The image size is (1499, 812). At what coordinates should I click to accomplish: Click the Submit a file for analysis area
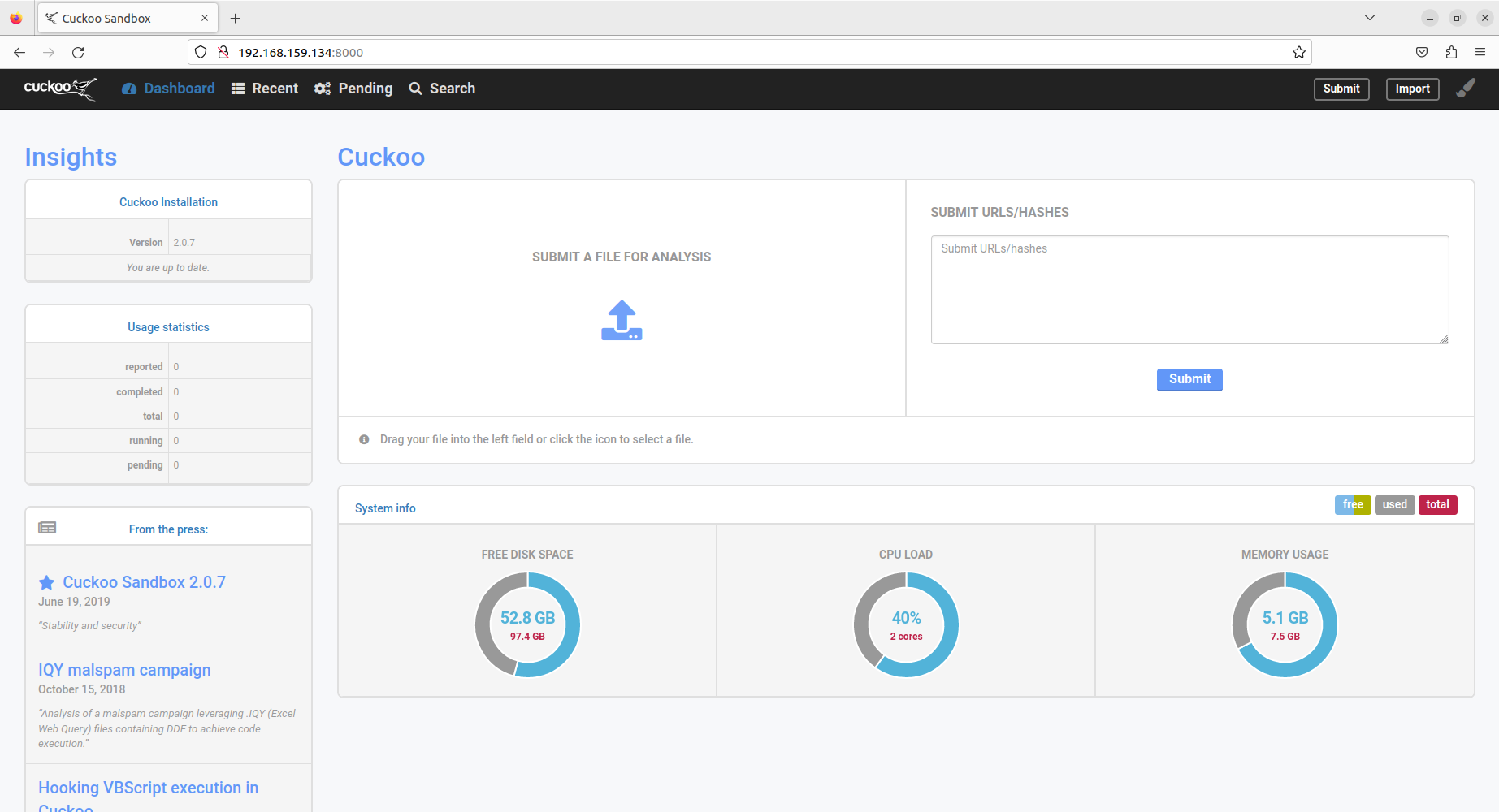[622, 298]
